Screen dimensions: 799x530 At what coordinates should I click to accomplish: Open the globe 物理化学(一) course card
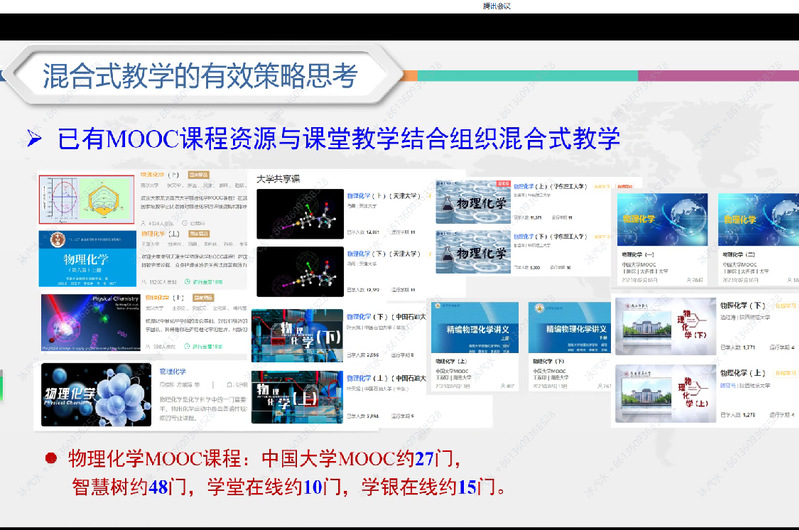click(661, 218)
